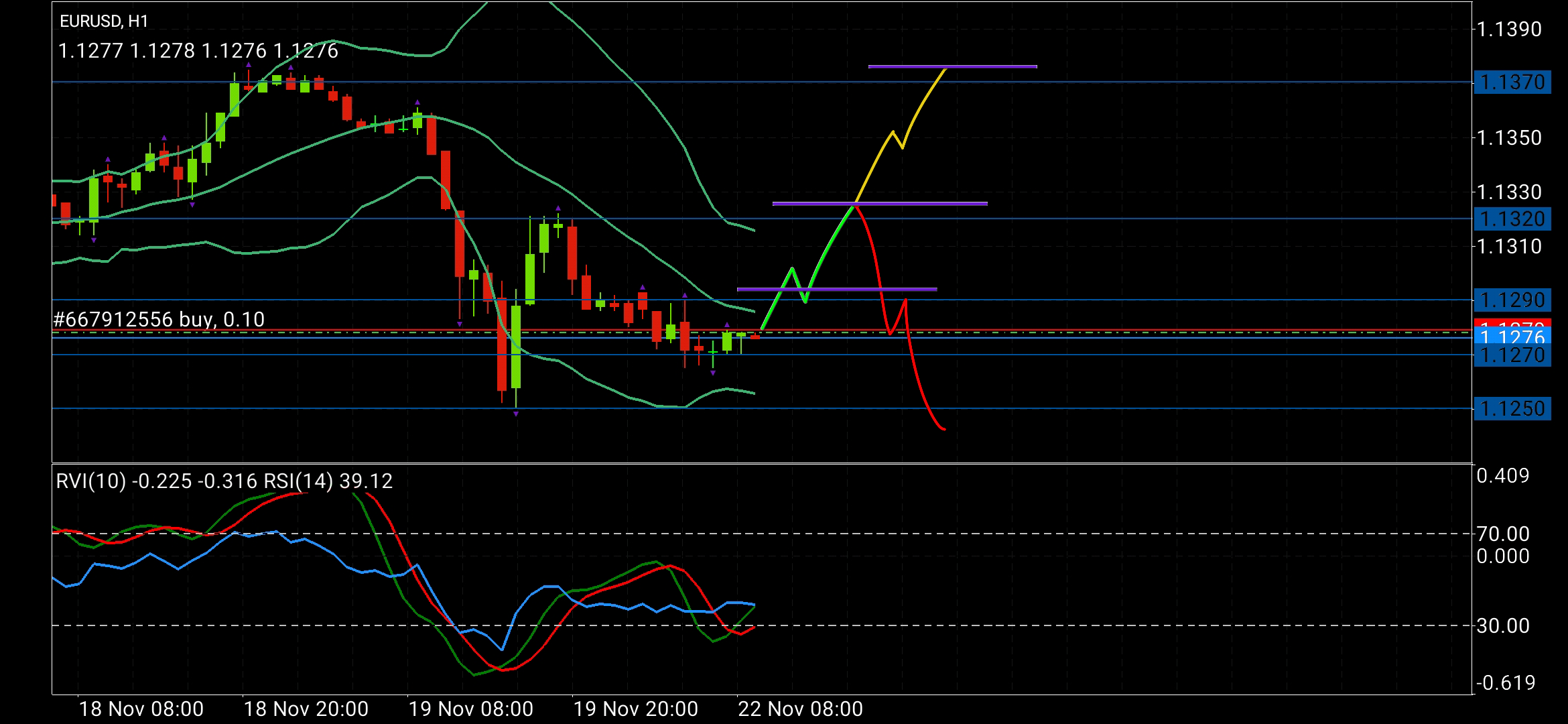Screen dimensions: 1568x724
Task: Click the RSI 70.00 level label
Action: 1502,534
